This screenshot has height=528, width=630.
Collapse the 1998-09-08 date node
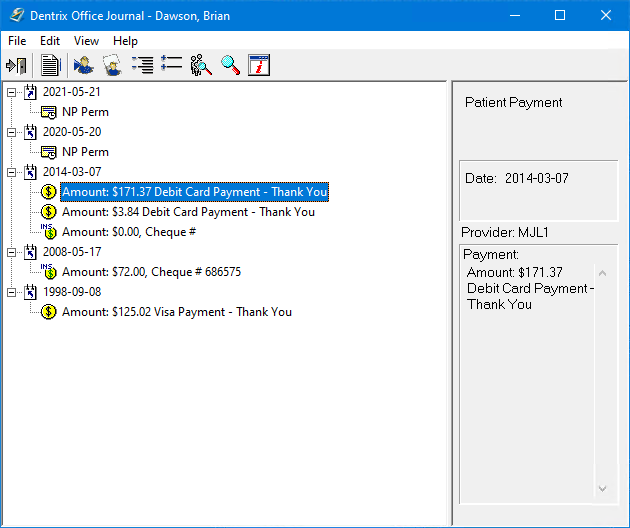click(11, 292)
